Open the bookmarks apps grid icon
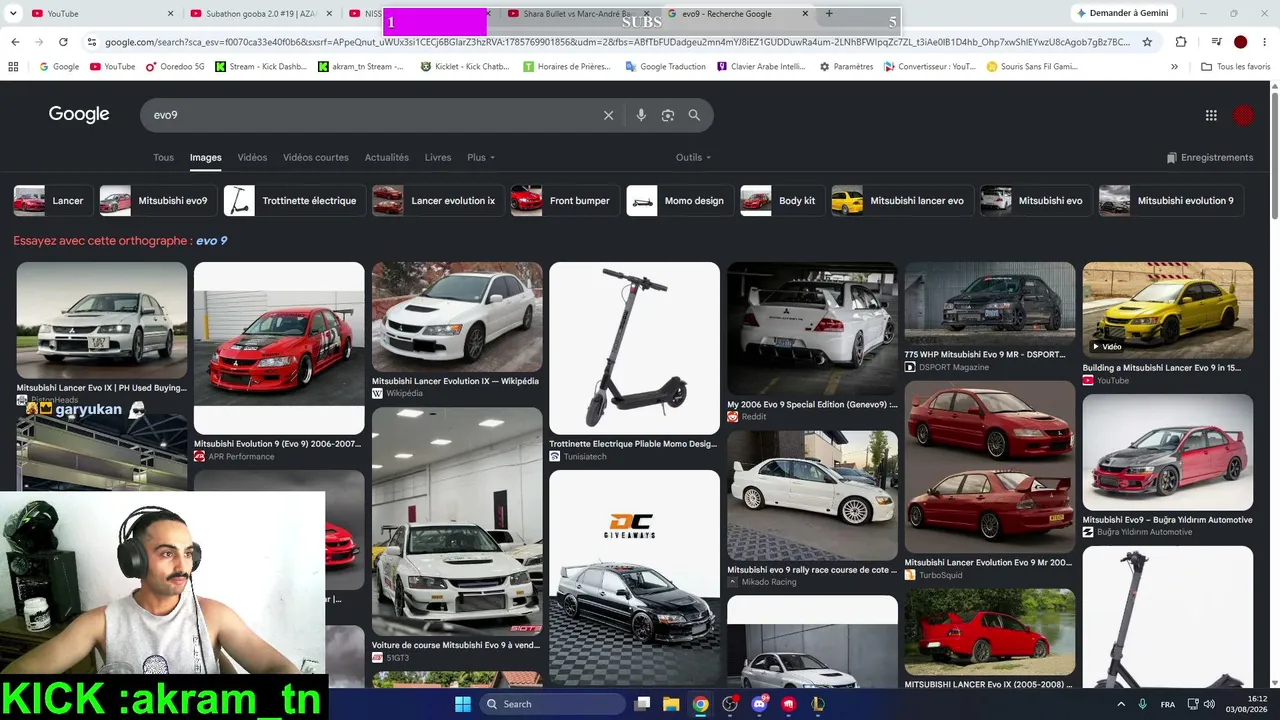The image size is (1280, 720). coord(13,66)
